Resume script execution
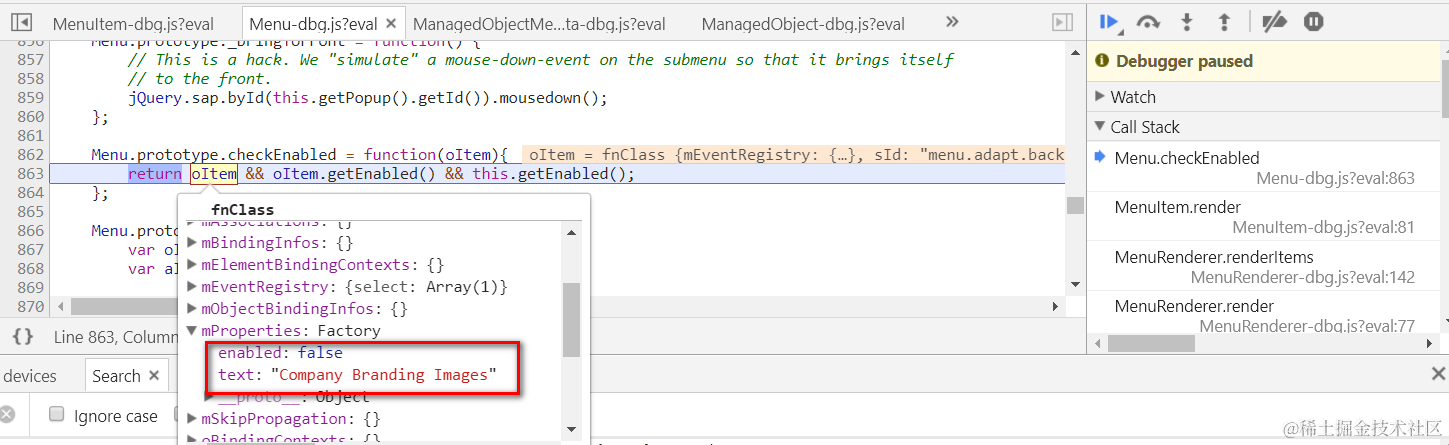Screen dimensions: 1449x445 pyautogui.click(x=1109, y=21)
